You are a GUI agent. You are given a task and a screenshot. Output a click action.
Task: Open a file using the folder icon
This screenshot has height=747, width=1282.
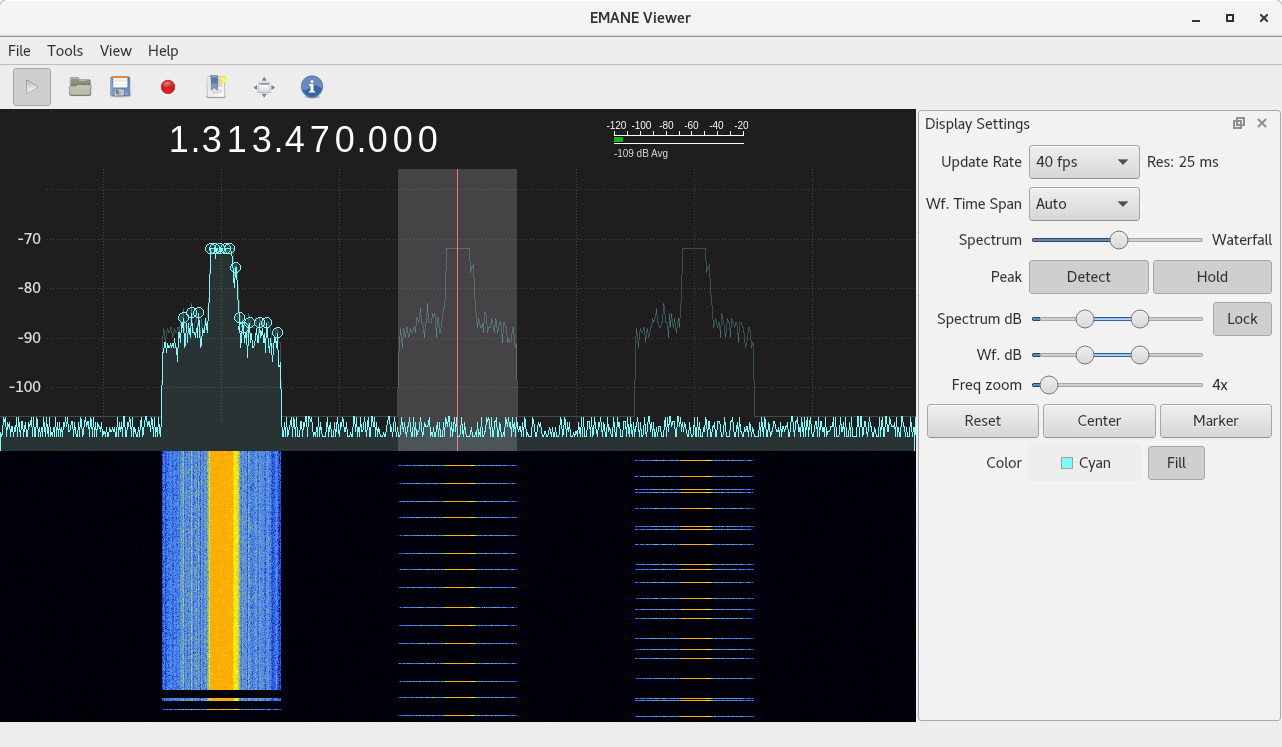[x=80, y=87]
